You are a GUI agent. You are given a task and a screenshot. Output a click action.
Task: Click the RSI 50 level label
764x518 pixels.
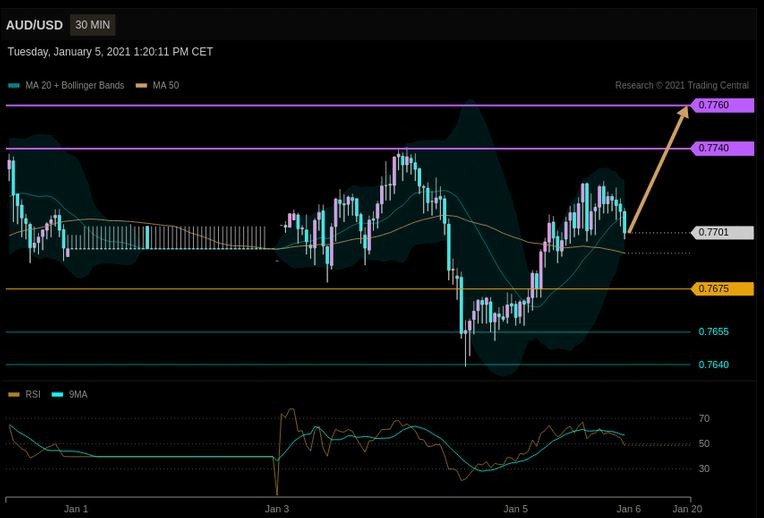click(704, 444)
